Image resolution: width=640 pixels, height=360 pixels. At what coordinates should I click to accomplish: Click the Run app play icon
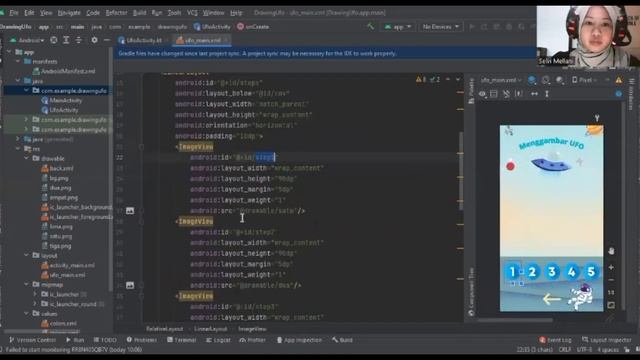pyautogui.click(x=472, y=27)
